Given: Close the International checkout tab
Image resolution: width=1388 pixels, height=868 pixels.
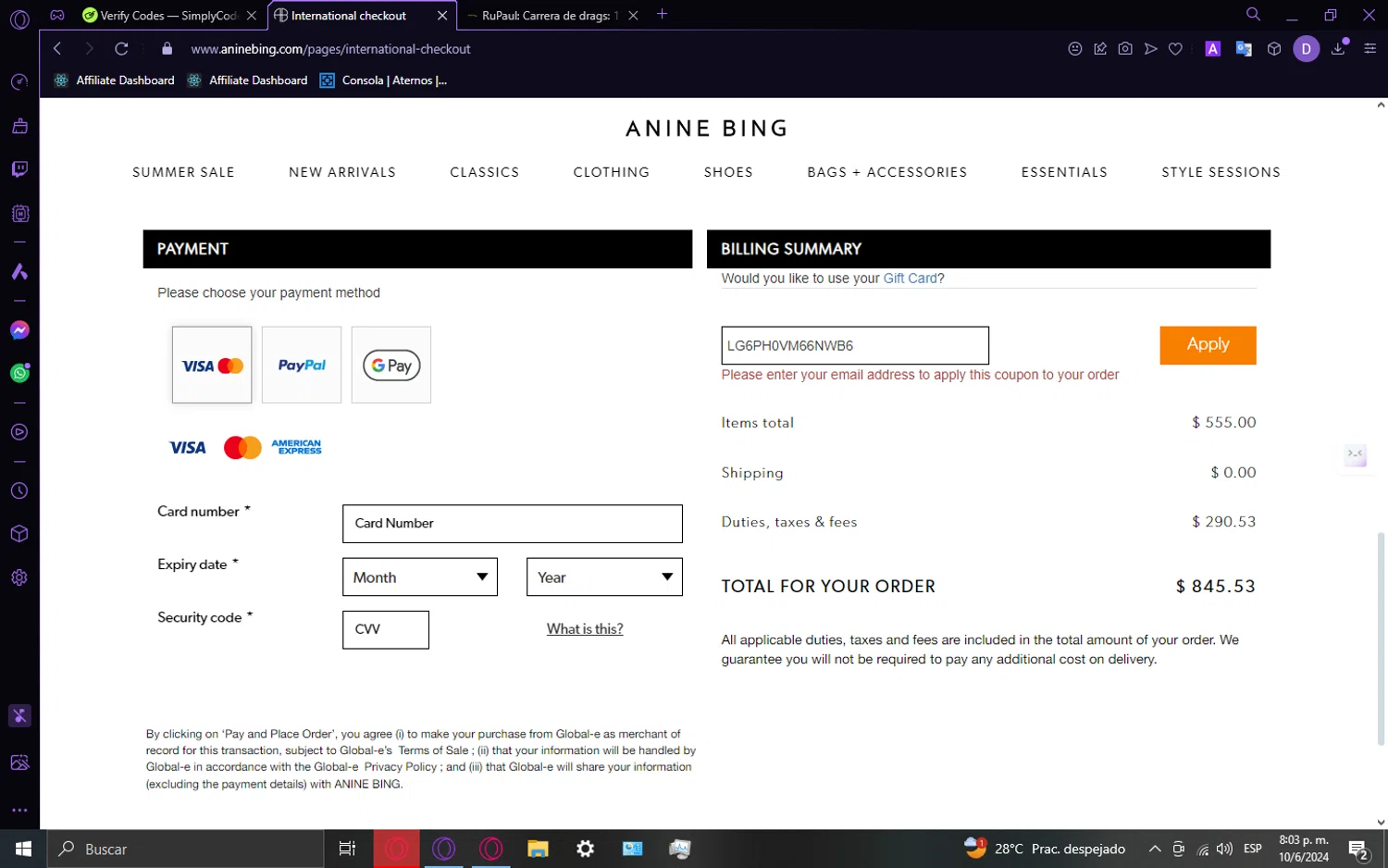Looking at the screenshot, I should 442,16.
